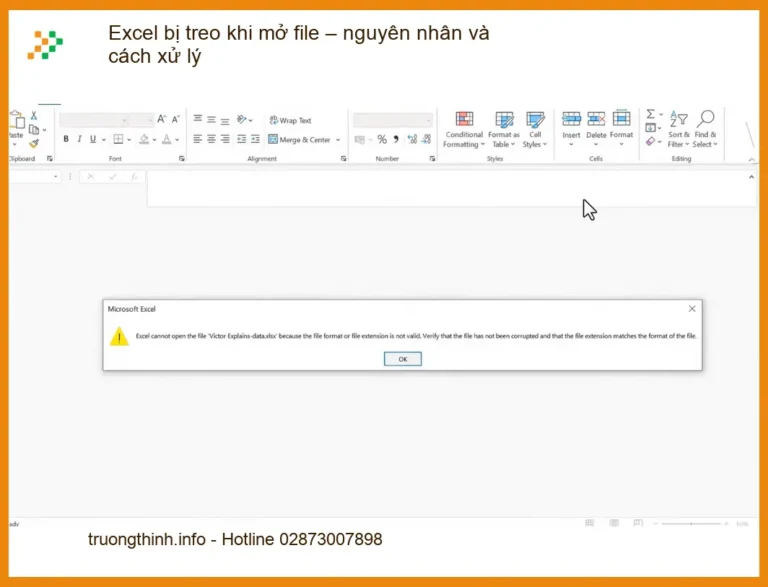Click the Decrease Decimal icon
Viewport: 768px width, 587px height.
426,140
